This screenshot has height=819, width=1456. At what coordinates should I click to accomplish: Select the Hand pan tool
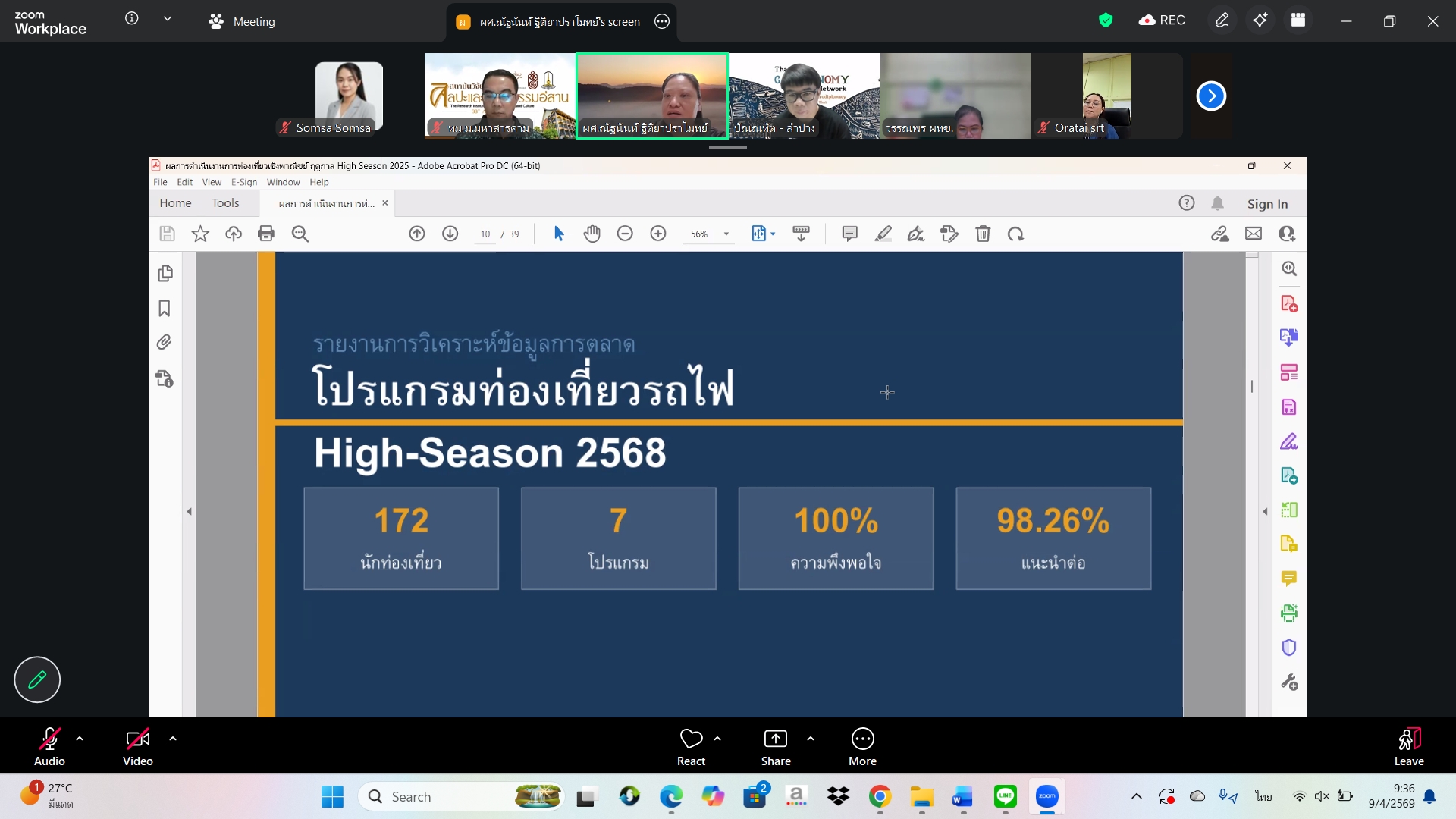click(x=591, y=234)
